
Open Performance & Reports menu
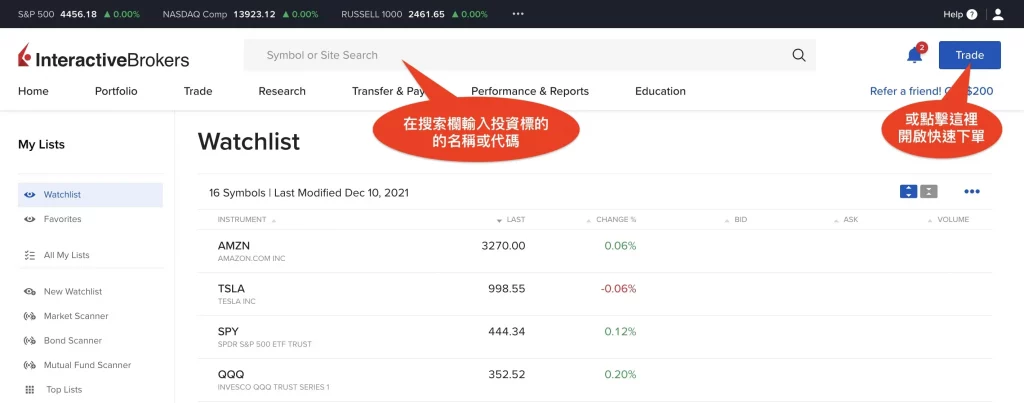point(530,91)
